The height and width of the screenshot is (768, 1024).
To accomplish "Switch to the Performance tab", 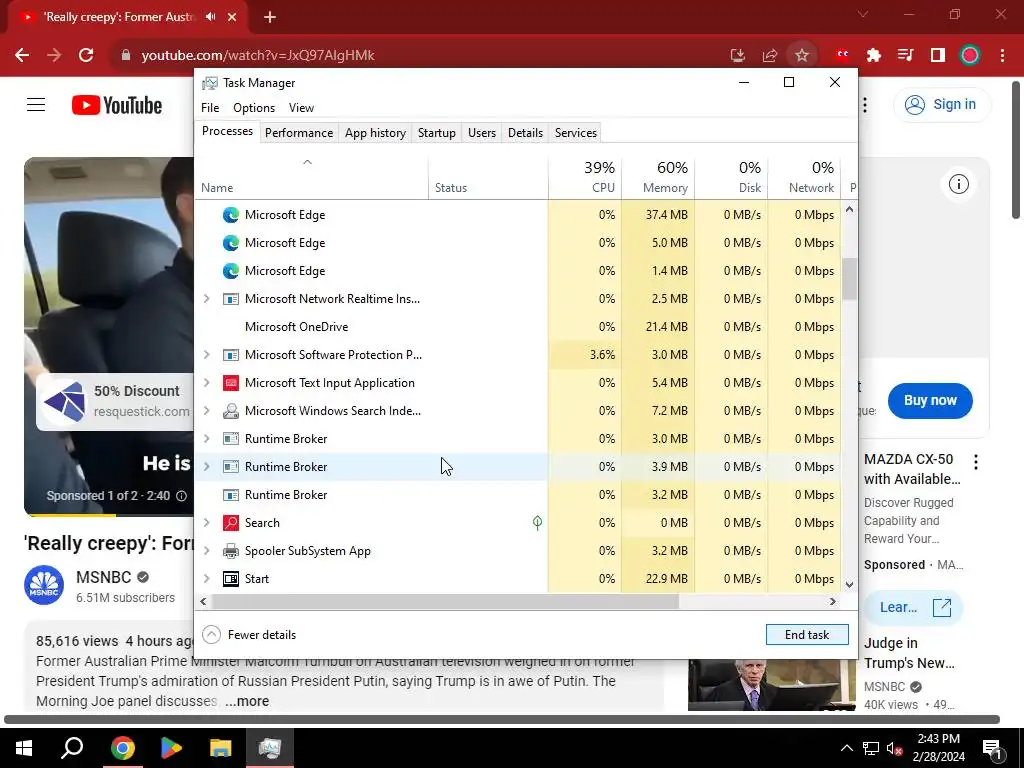I will coord(298,133).
